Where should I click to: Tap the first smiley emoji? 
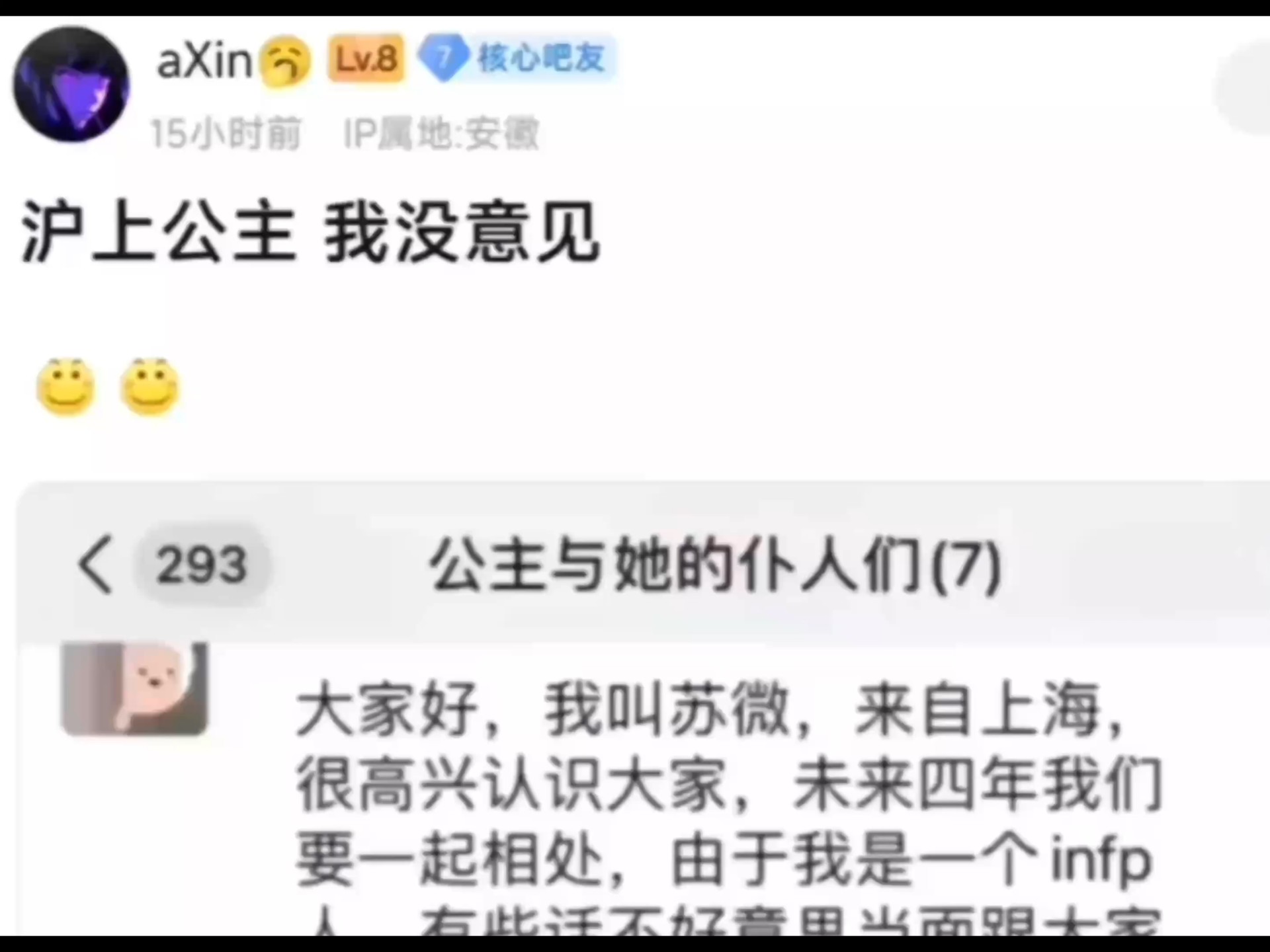point(65,387)
